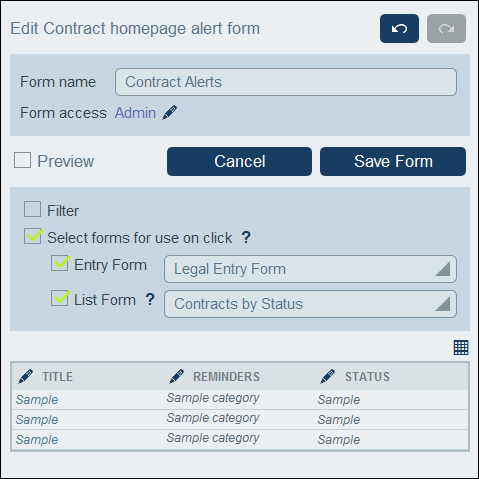This screenshot has width=479, height=479.
Task: Click the Cancel button
Action: (239, 162)
